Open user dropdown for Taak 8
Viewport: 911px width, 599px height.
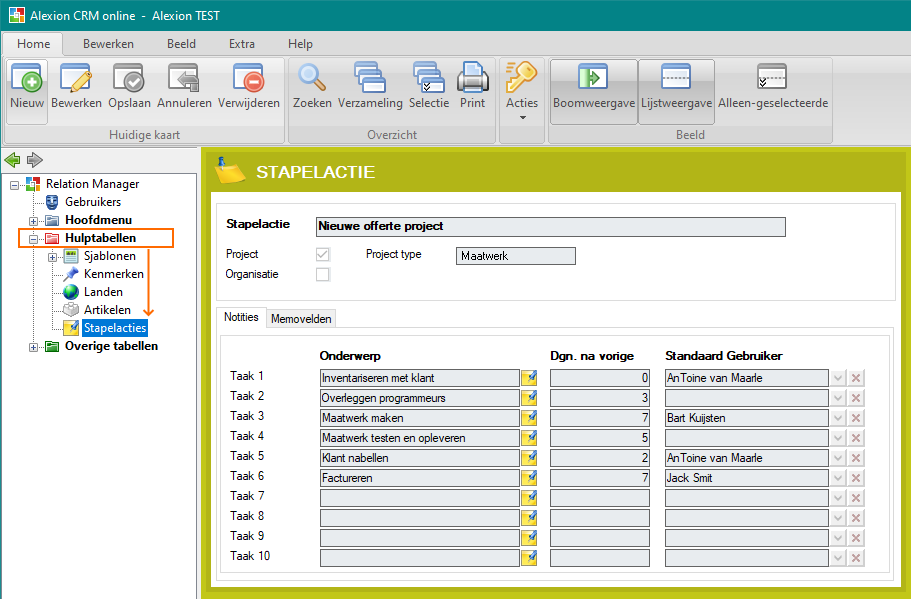pyautogui.click(x=838, y=518)
